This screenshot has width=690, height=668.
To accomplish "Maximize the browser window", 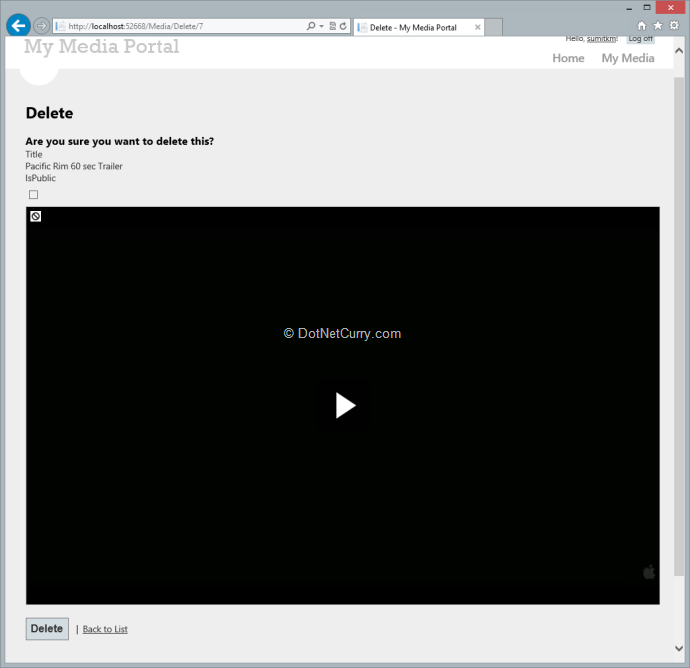I will 647,7.
